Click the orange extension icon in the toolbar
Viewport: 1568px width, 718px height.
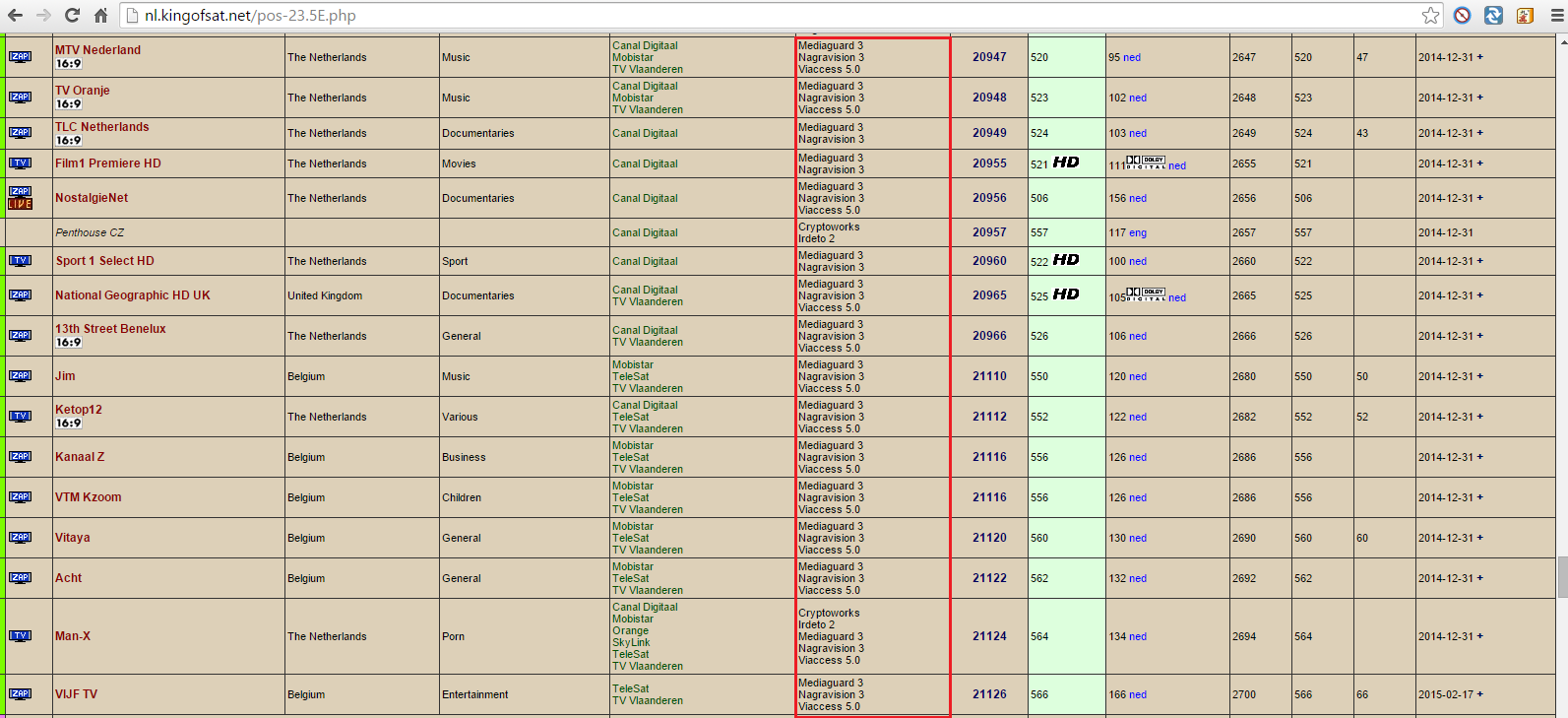[x=1525, y=15]
